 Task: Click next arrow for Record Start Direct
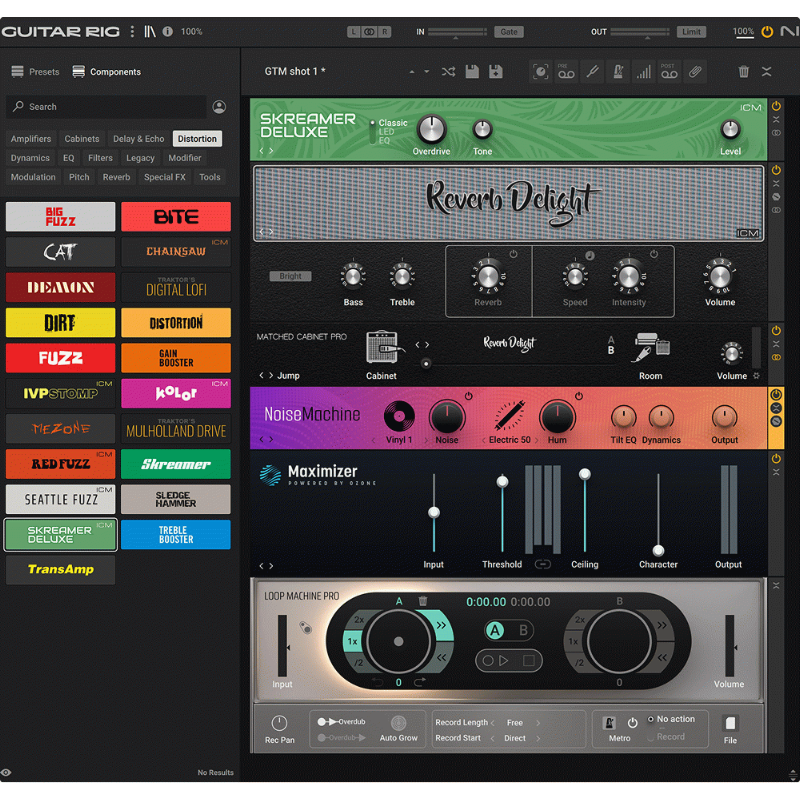coord(538,738)
